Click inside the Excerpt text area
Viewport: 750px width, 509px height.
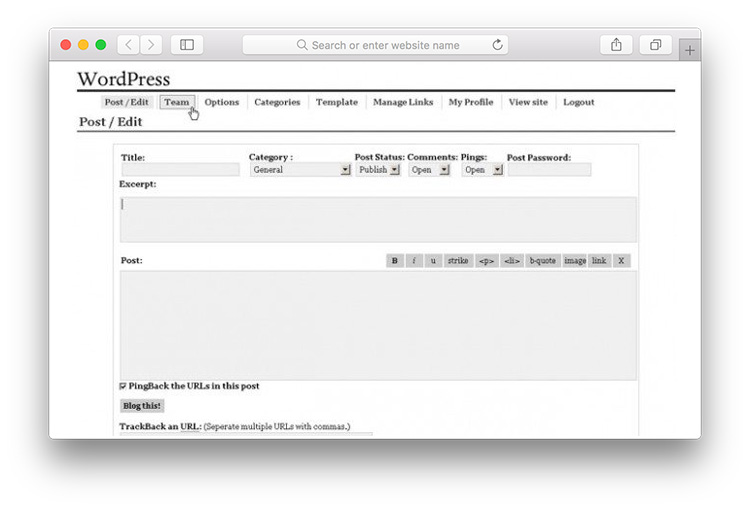coord(378,220)
